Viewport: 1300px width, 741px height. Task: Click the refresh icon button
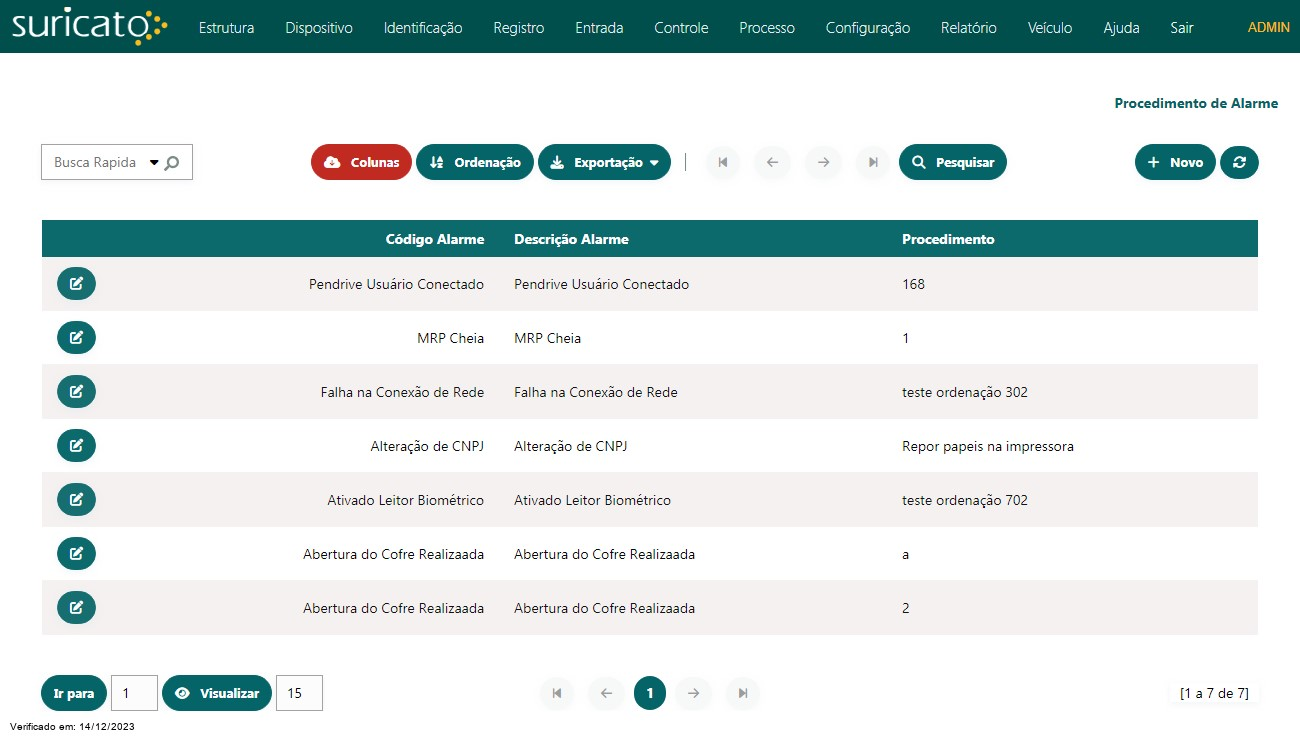(1239, 162)
